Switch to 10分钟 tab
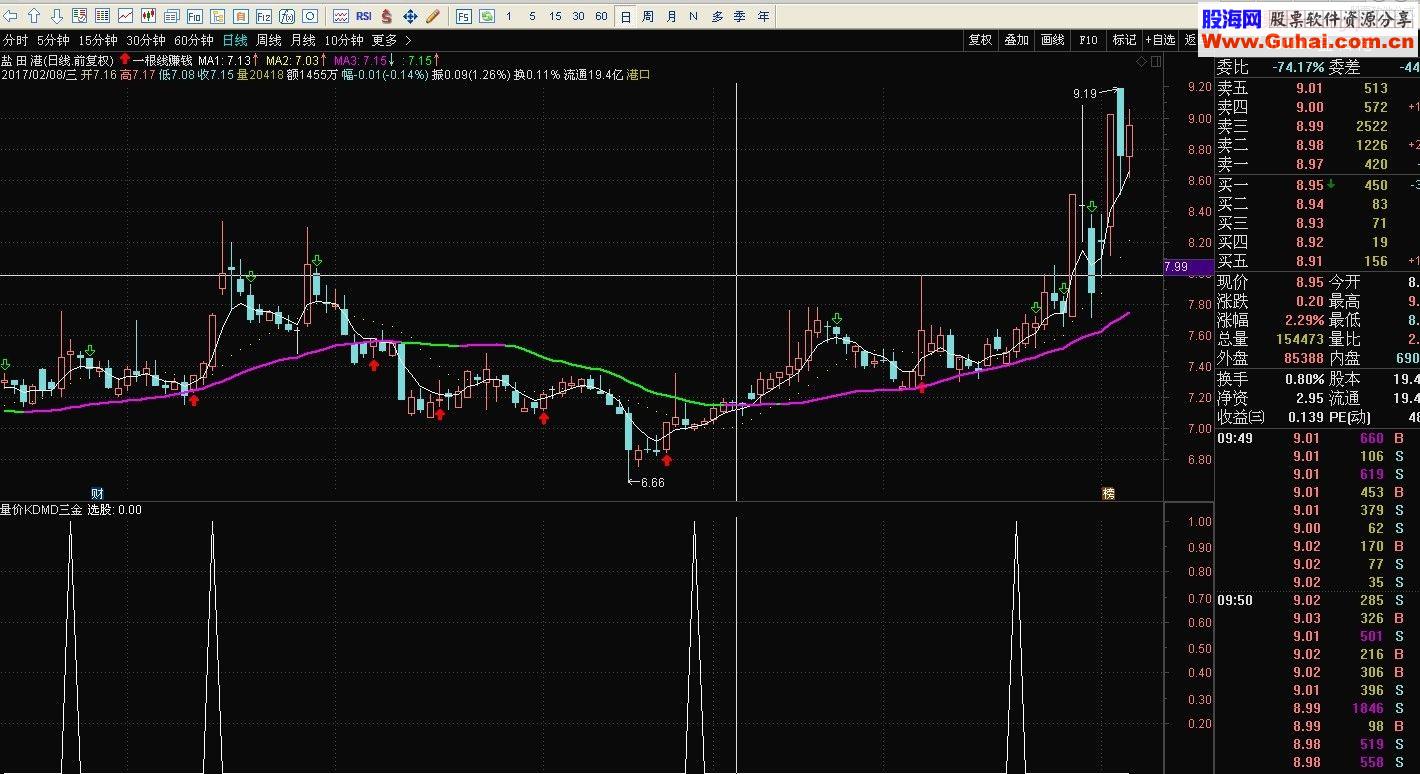This screenshot has height=774, width=1420. pyautogui.click(x=344, y=40)
